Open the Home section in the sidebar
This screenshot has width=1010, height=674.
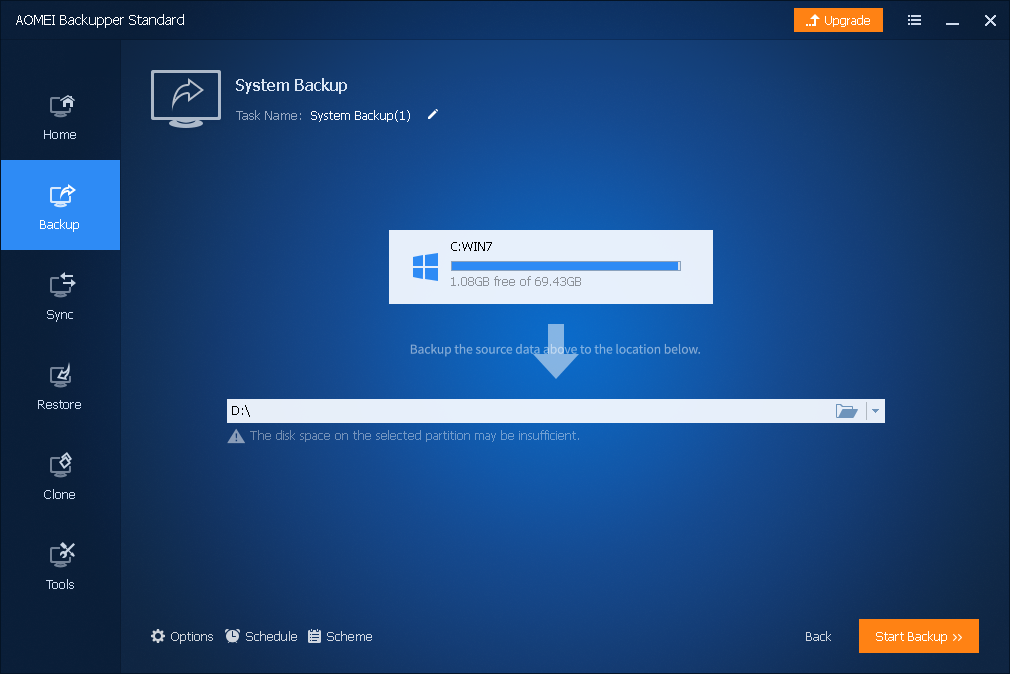pyautogui.click(x=60, y=116)
